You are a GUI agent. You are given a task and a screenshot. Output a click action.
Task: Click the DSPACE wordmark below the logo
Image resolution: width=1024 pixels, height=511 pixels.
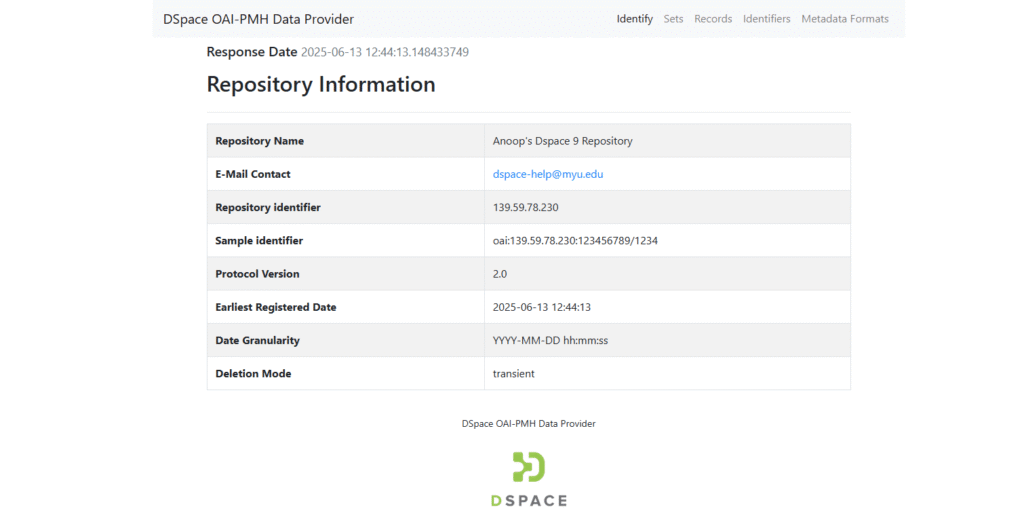(529, 501)
